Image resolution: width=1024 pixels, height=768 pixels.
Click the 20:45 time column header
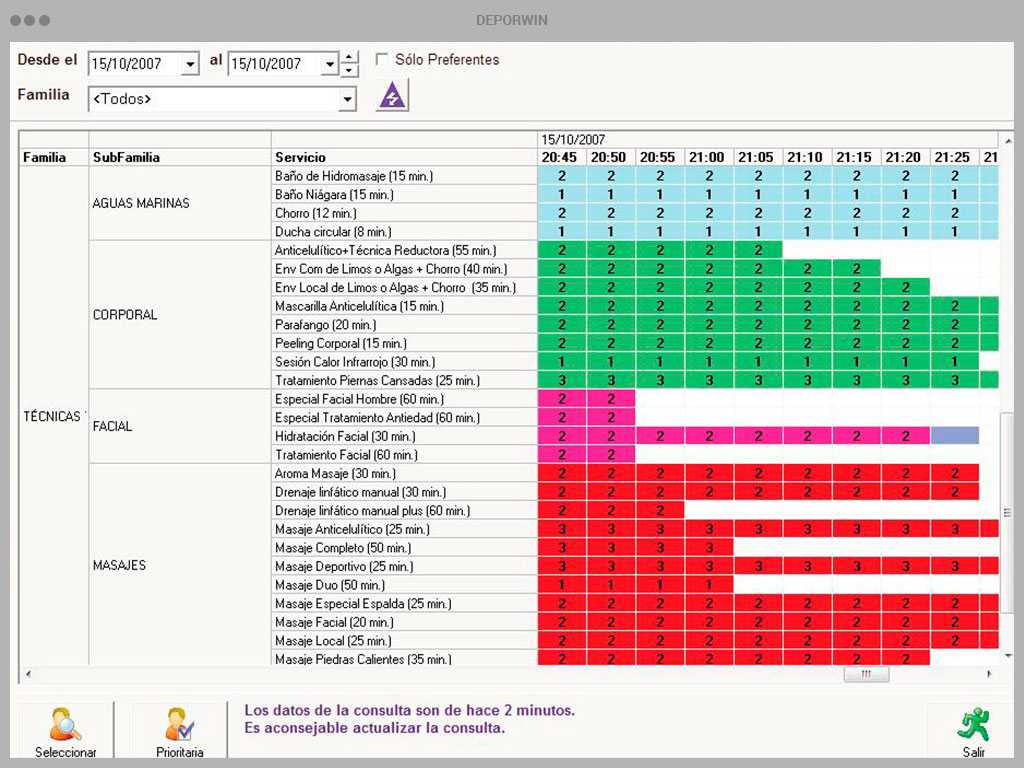[560, 157]
